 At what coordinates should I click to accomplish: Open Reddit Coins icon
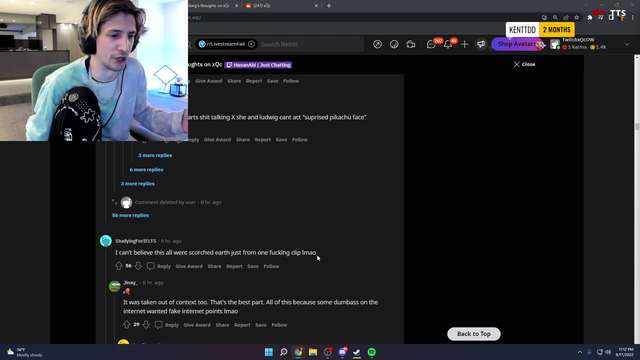pos(394,44)
